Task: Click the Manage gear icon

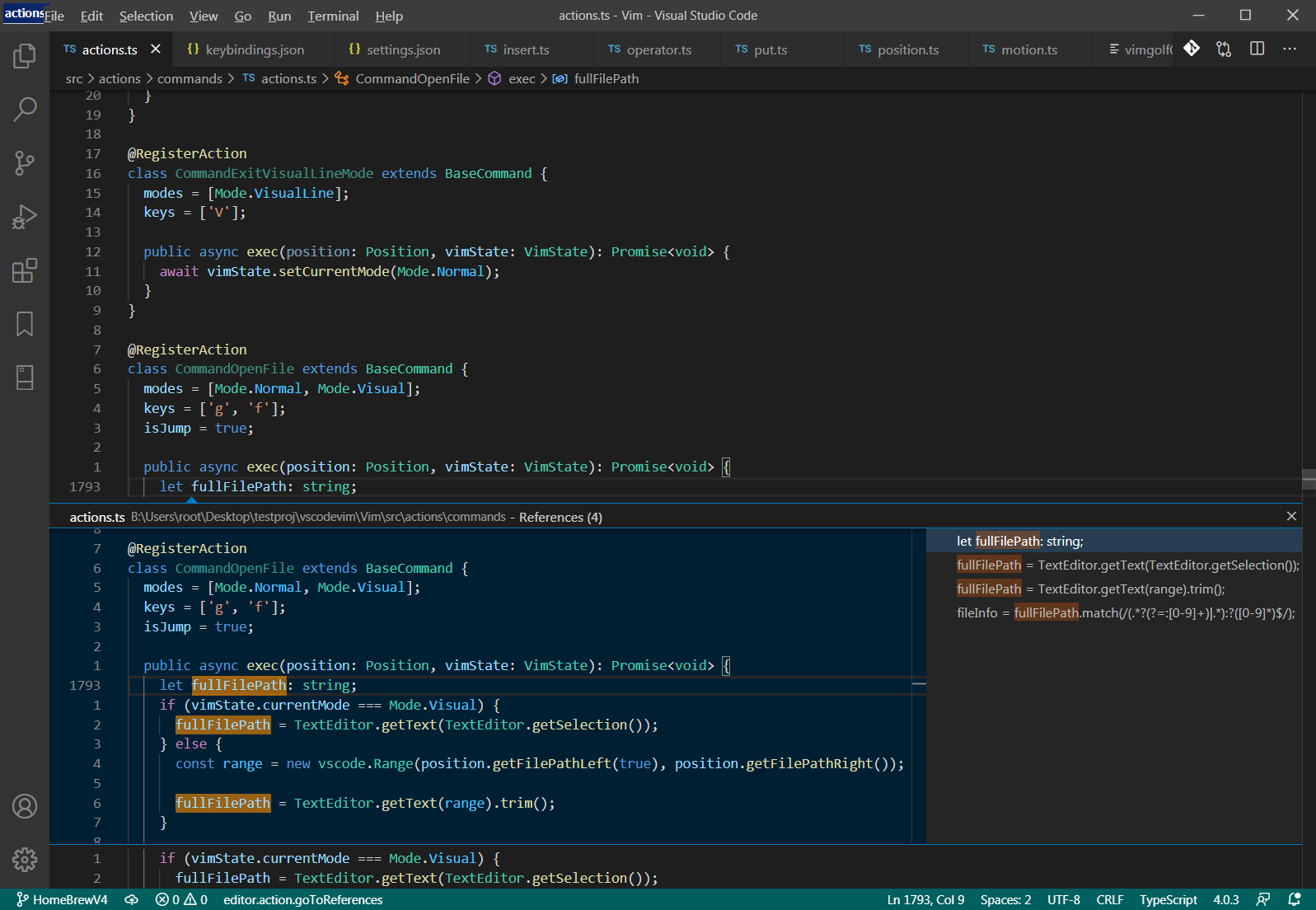Action: point(25,860)
